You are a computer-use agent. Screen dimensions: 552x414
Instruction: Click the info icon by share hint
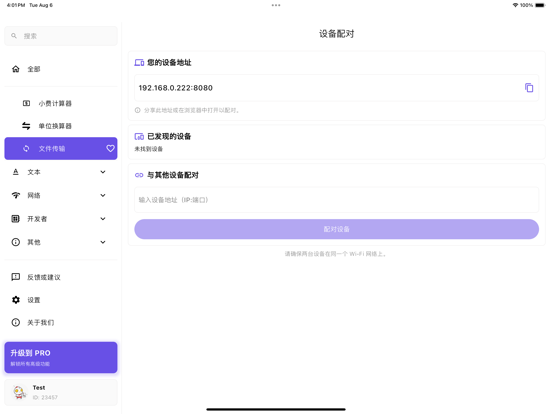click(138, 110)
